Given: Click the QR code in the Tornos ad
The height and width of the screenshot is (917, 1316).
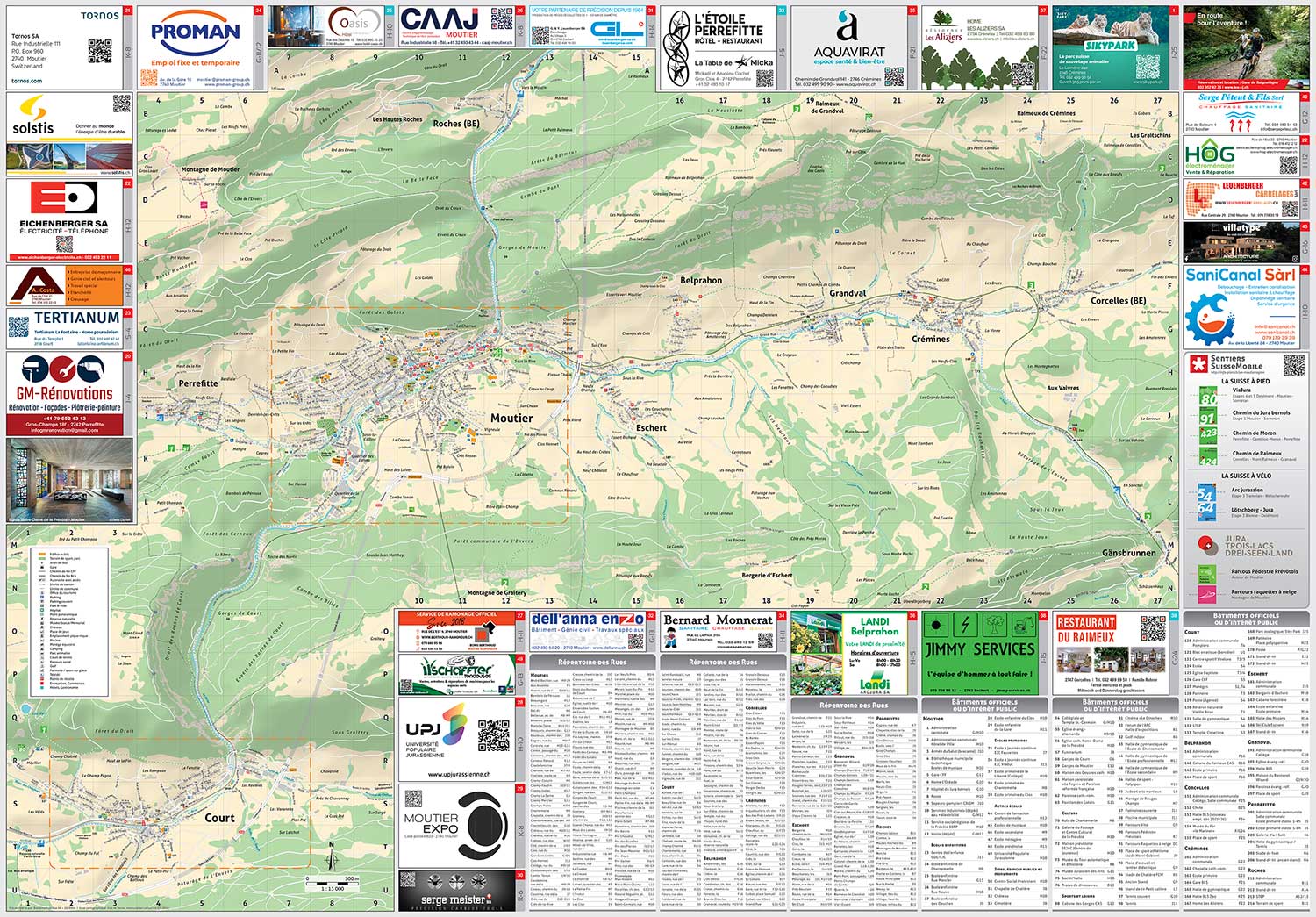Looking at the screenshot, I should 100,52.
